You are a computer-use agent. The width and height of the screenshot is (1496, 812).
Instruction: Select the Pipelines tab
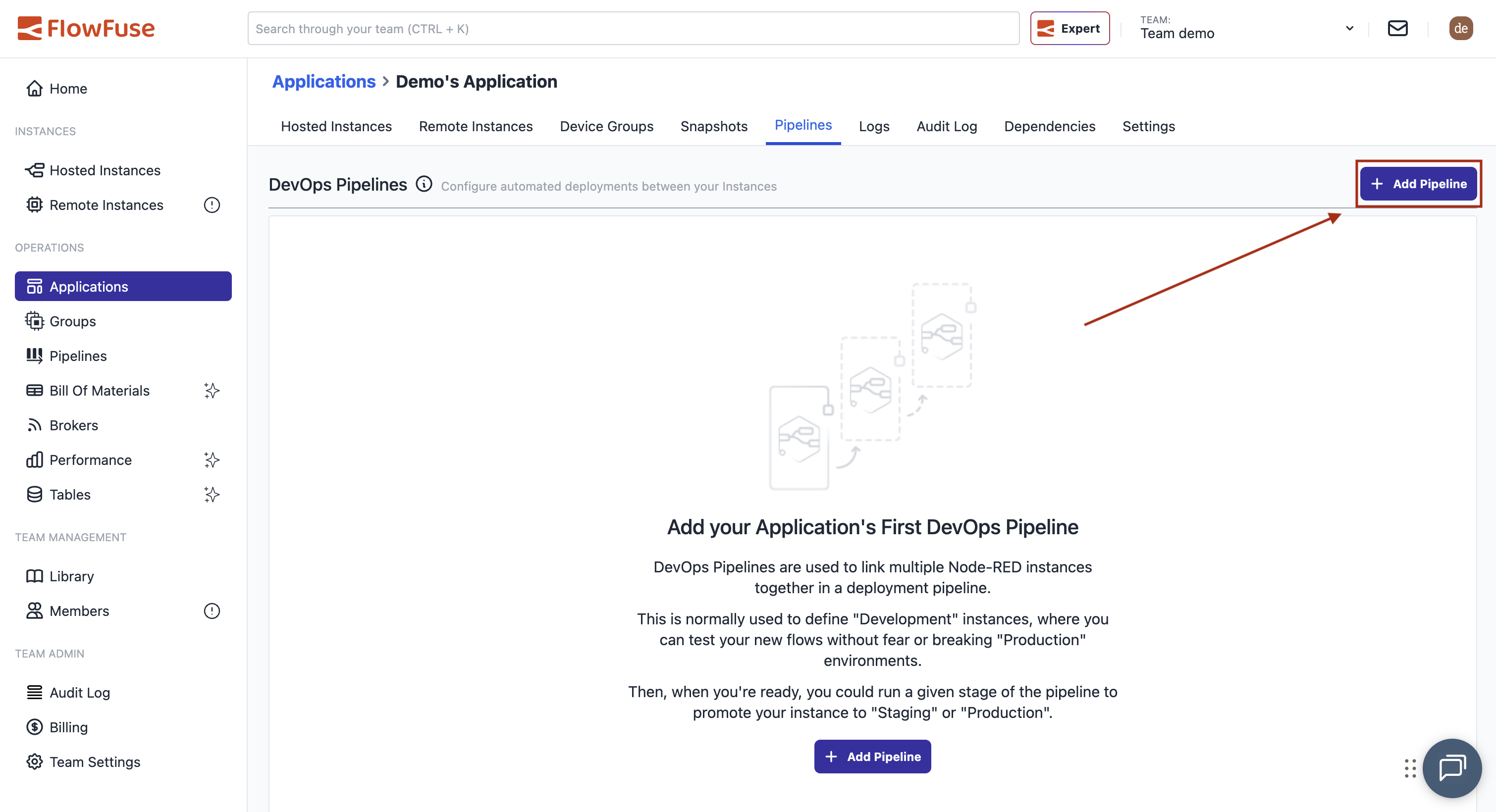[x=803, y=125]
